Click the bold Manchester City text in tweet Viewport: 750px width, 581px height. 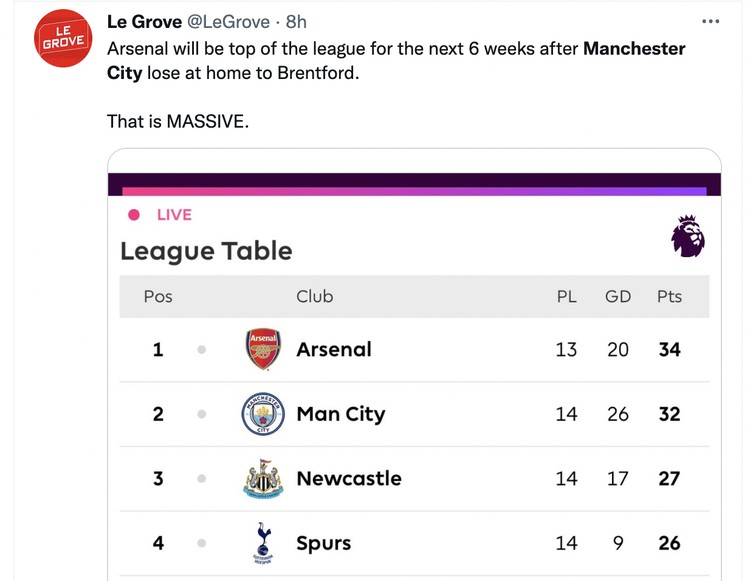pos(396,61)
